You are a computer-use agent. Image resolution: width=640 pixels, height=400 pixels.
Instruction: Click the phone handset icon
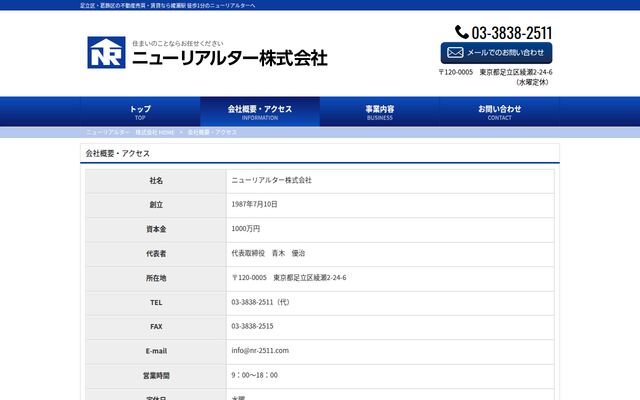point(462,32)
